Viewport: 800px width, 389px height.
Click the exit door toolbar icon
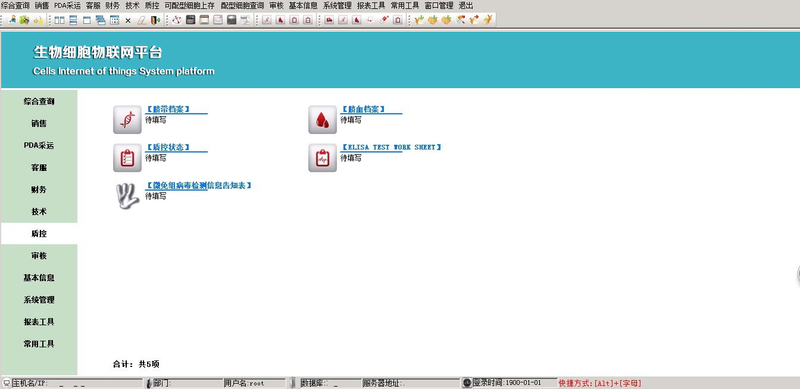pyautogui.click(x=156, y=20)
